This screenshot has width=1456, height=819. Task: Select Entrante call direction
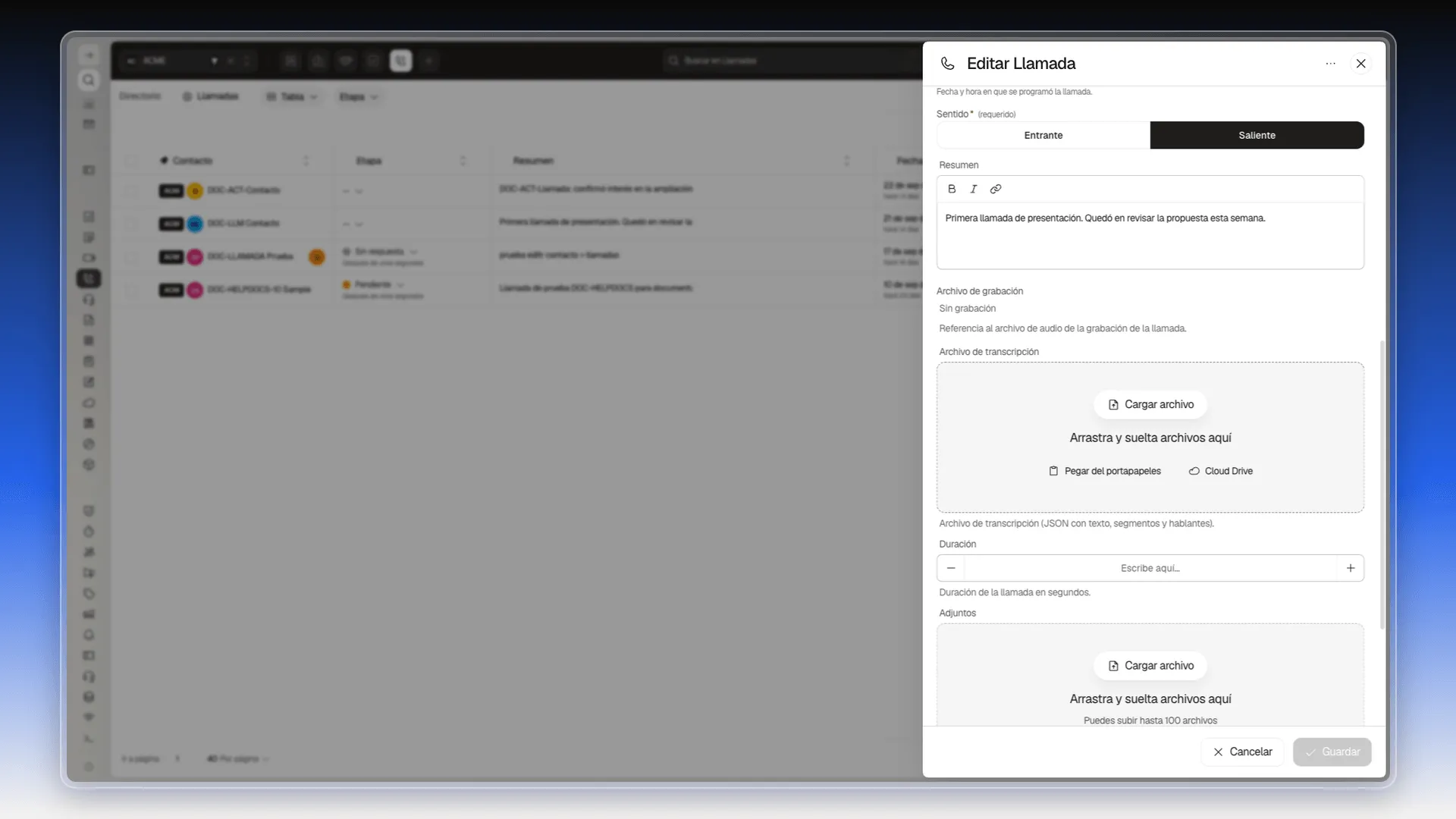[1043, 135]
